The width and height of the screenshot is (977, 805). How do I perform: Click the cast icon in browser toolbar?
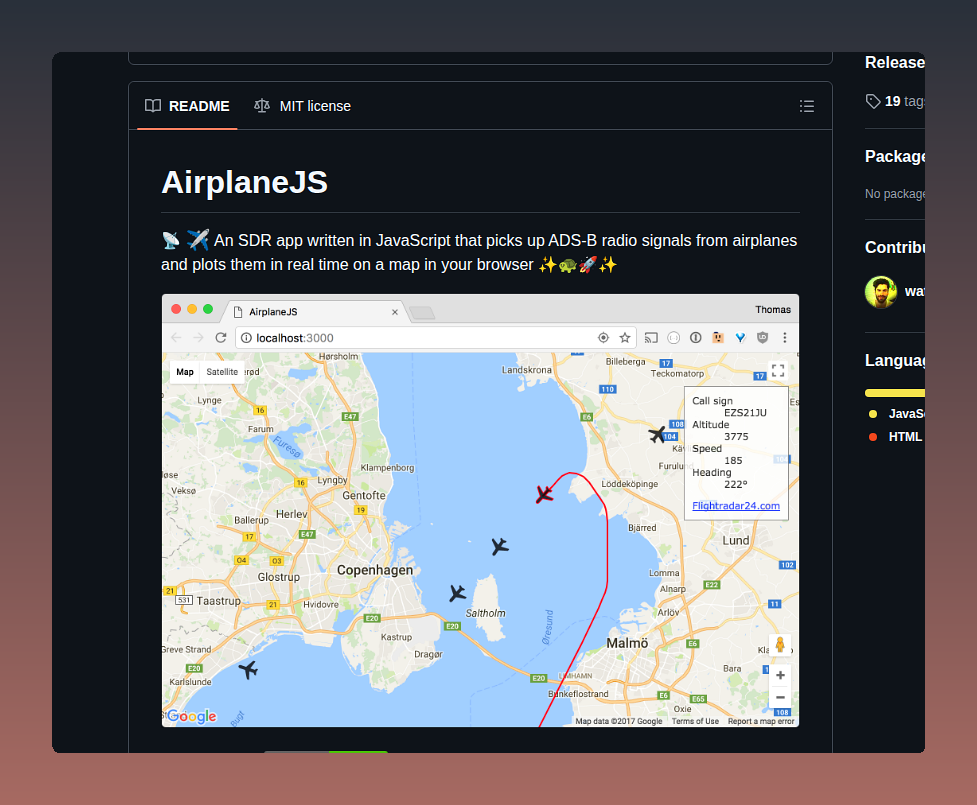pyautogui.click(x=651, y=338)
